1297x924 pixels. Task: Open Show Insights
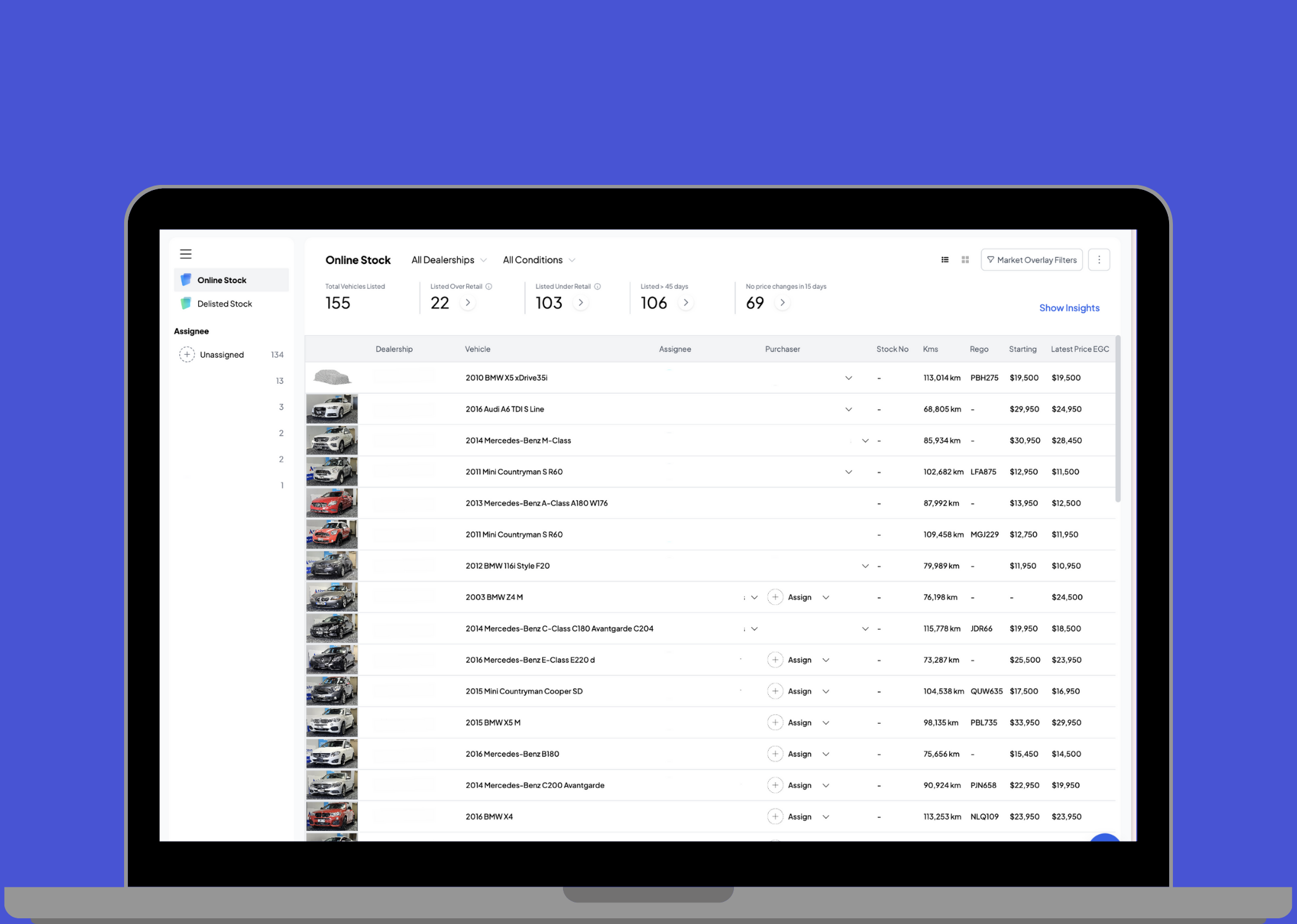[x=1069, y=307]
